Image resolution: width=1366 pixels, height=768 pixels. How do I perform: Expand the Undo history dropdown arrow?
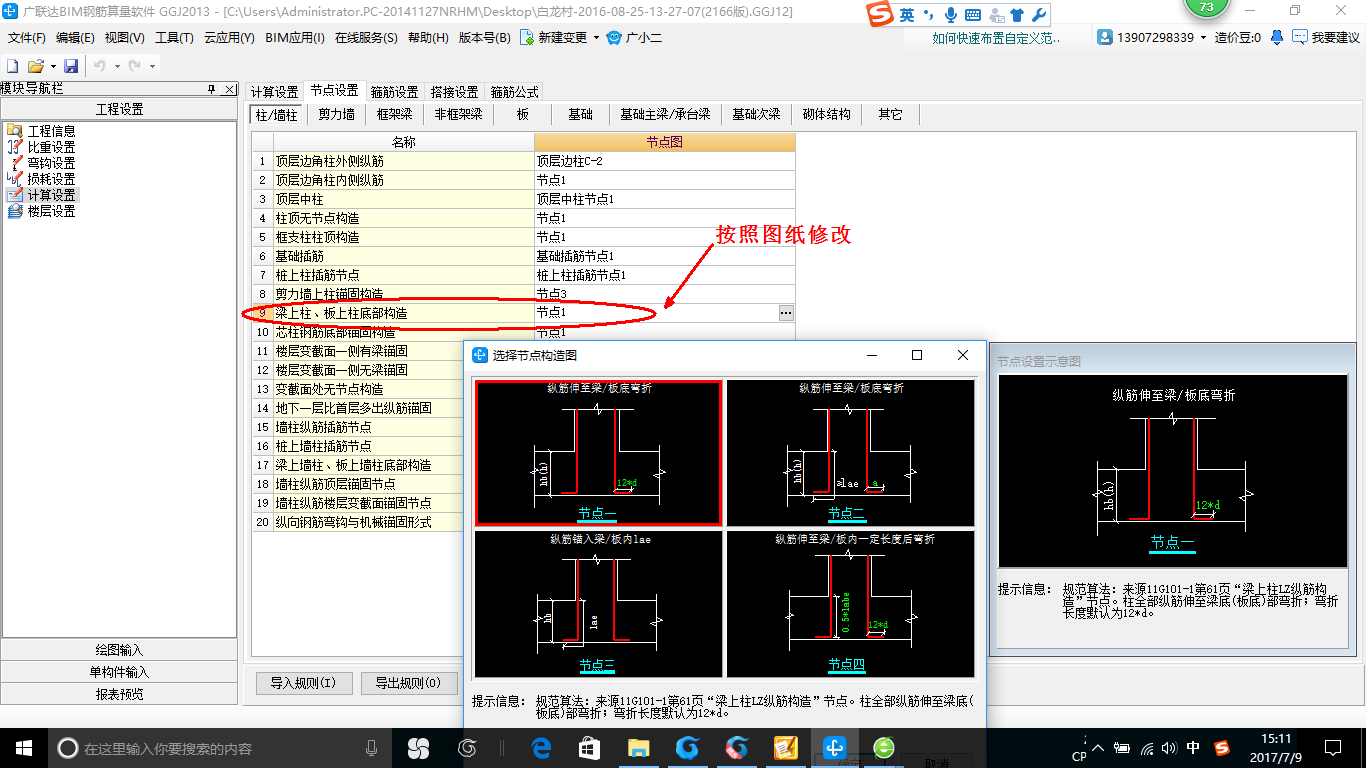click(x=116, y=66)
